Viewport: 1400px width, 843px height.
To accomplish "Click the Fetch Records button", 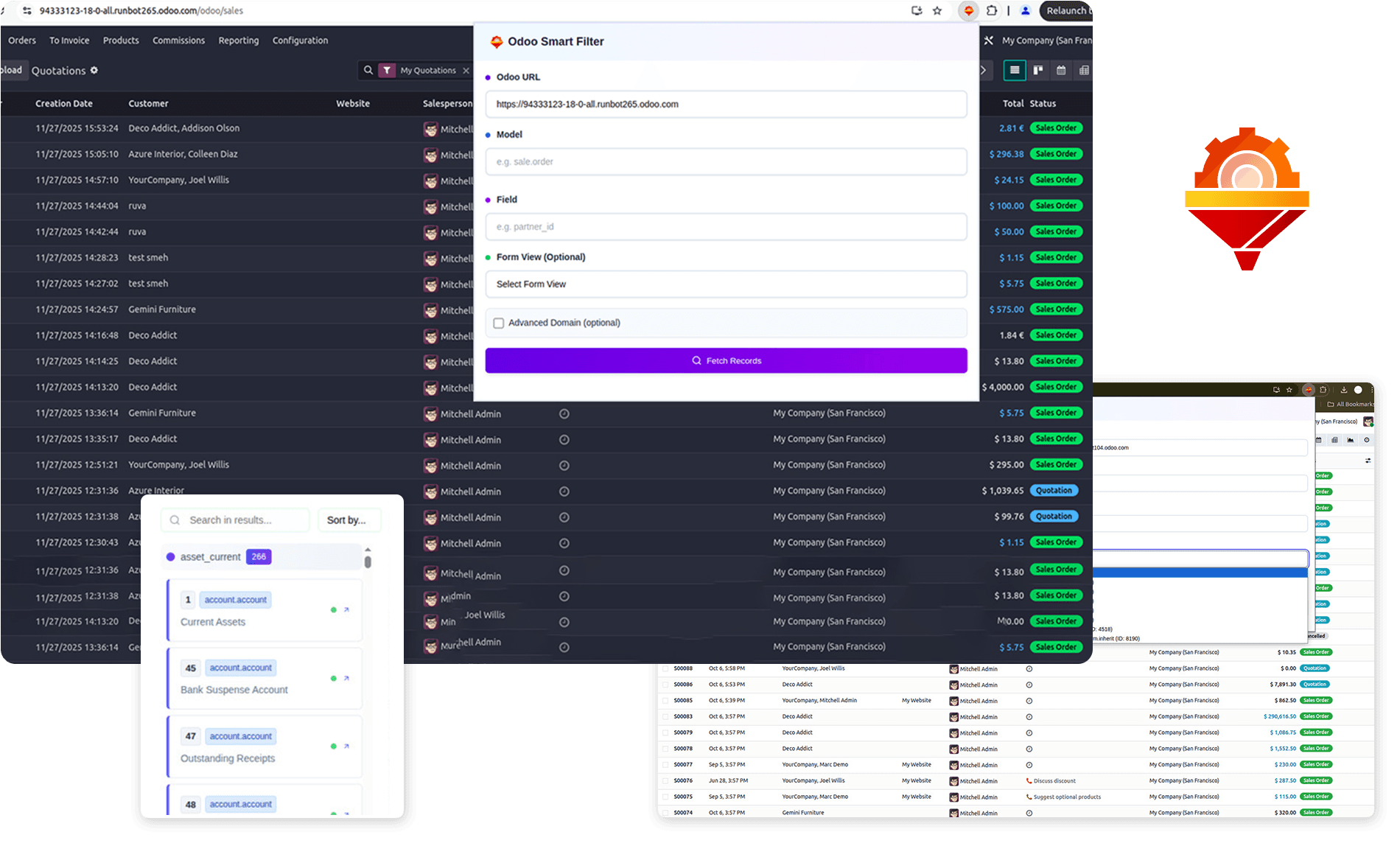I will (725, 361).
